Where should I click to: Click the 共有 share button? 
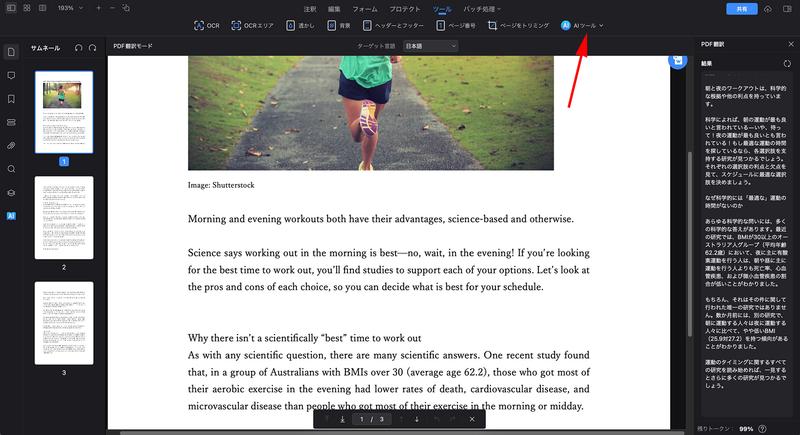click(740, 8)
